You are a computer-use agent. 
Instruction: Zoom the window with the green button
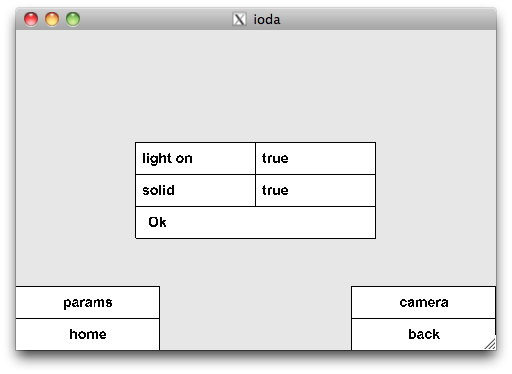click(x=73, y=19)
